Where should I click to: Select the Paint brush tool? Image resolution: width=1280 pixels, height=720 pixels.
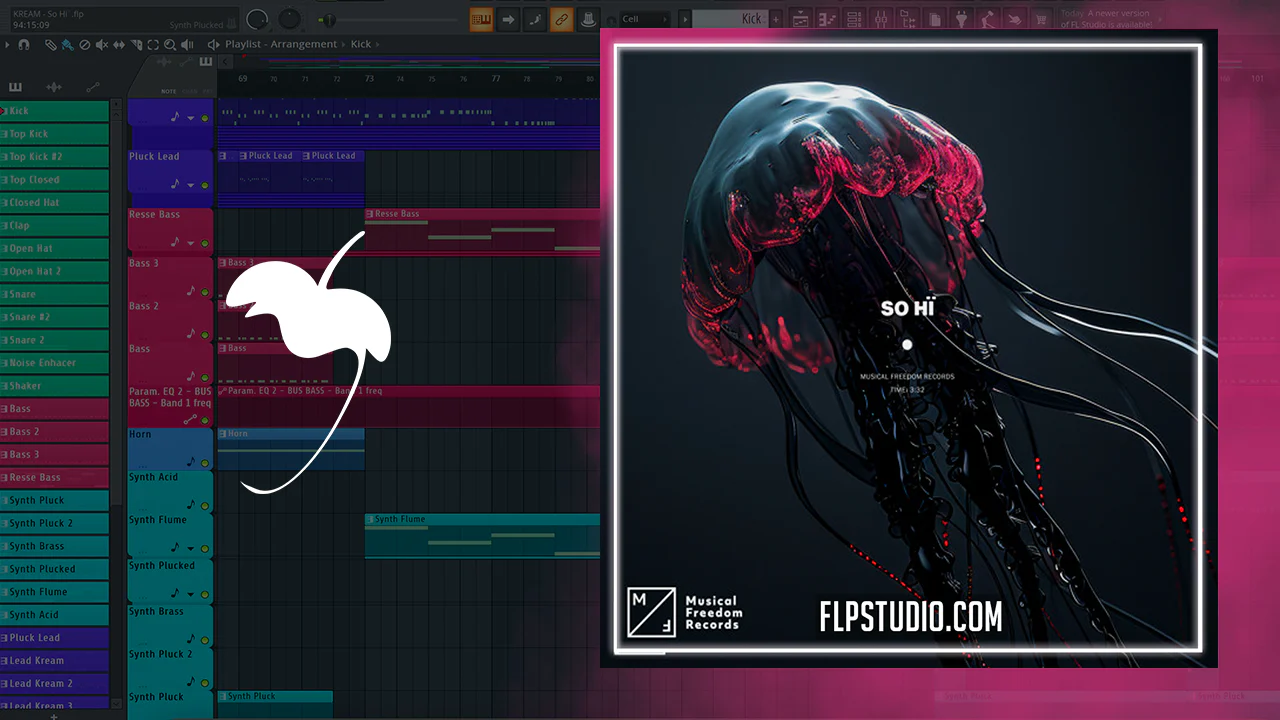[x=67, y=45]
